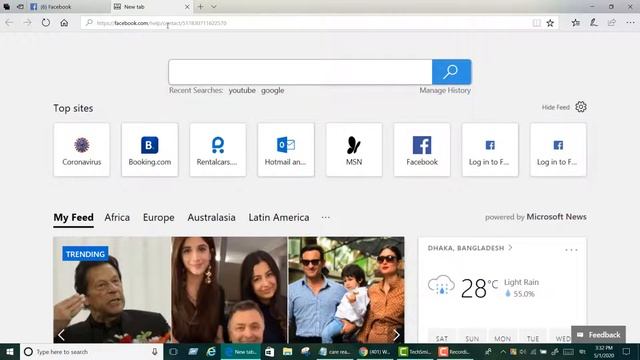The image size is (640, 360).
Task: Open the reading view book icon
Action: pyautogui.click(x=537, y=23)
